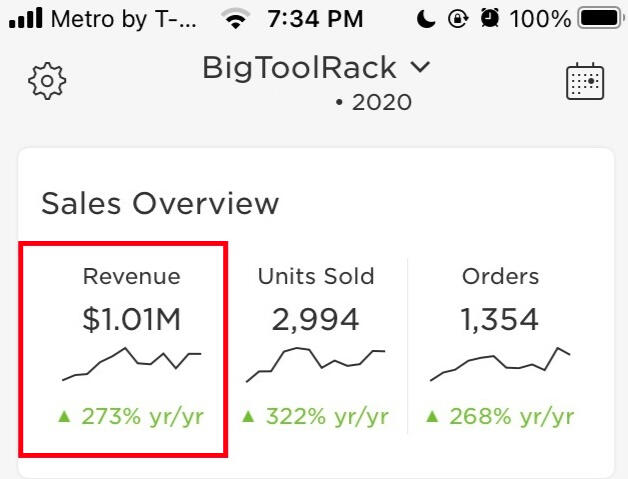The image size is (628, 479).
Task: Expand the BigToolRack account chevron
Action: 421,67
